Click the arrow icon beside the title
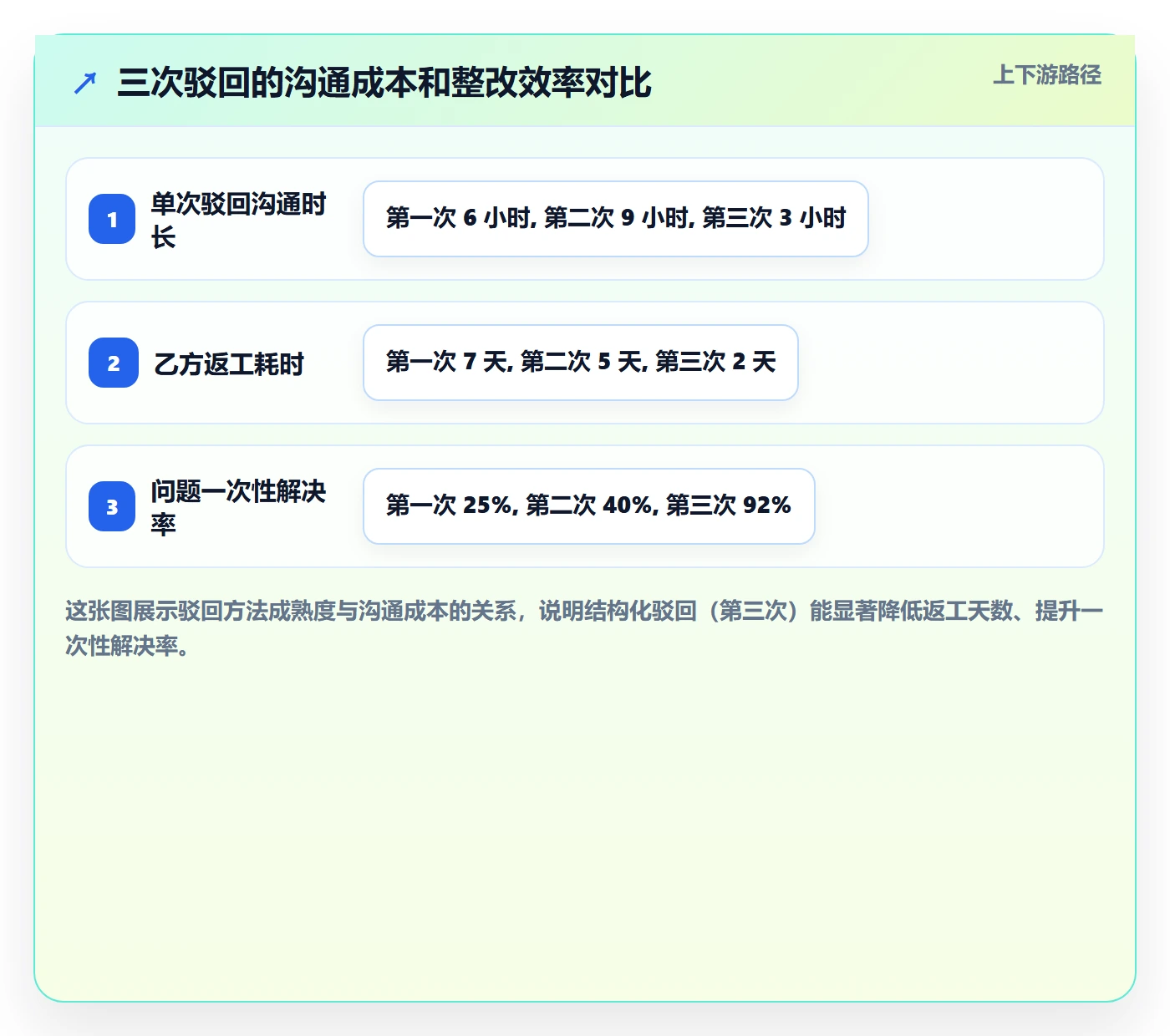The height and width of the screenshot is (1036, 1170). click(x=85, y=83)
